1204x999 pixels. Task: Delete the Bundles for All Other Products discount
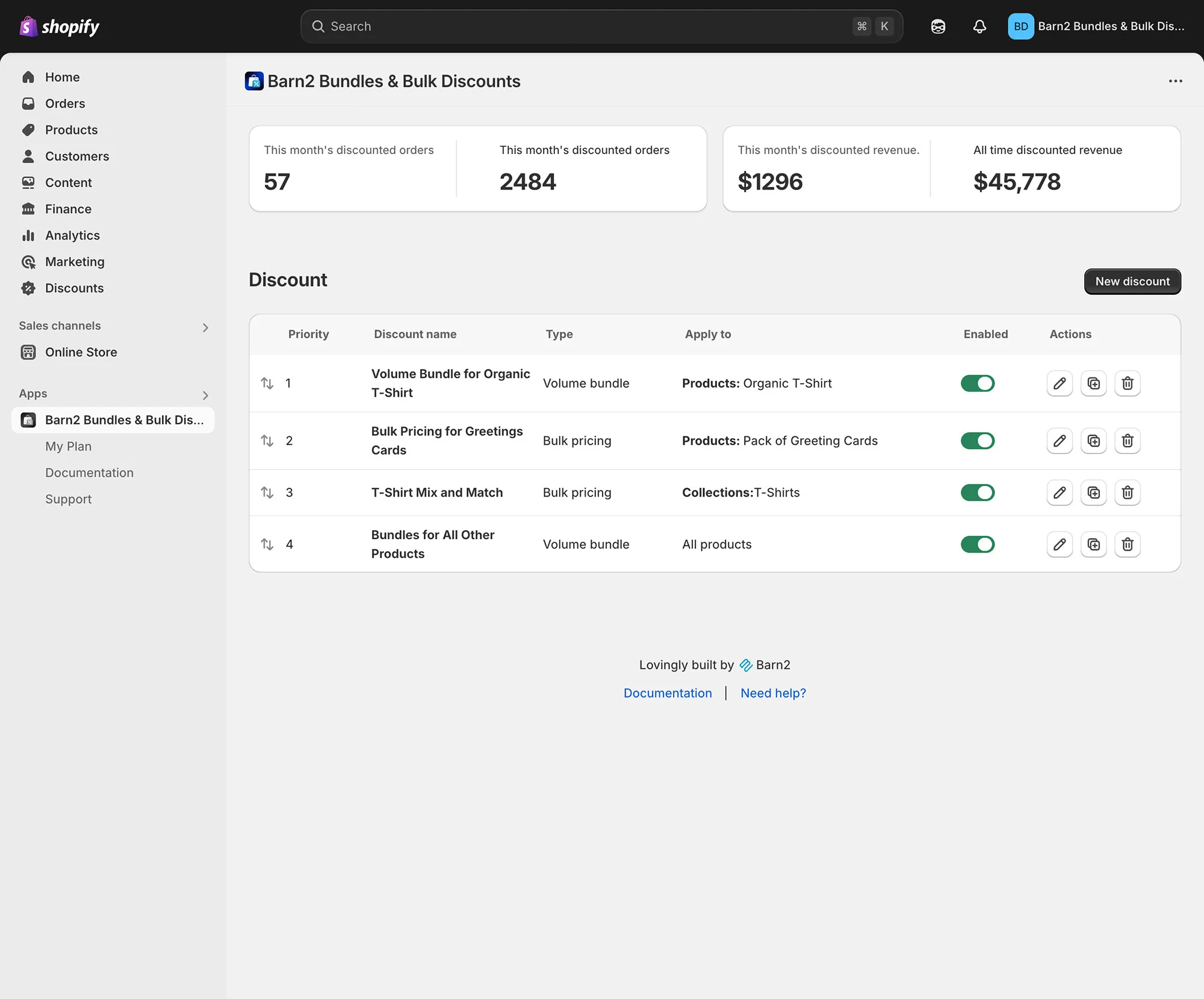click(x=1127, y=545)
